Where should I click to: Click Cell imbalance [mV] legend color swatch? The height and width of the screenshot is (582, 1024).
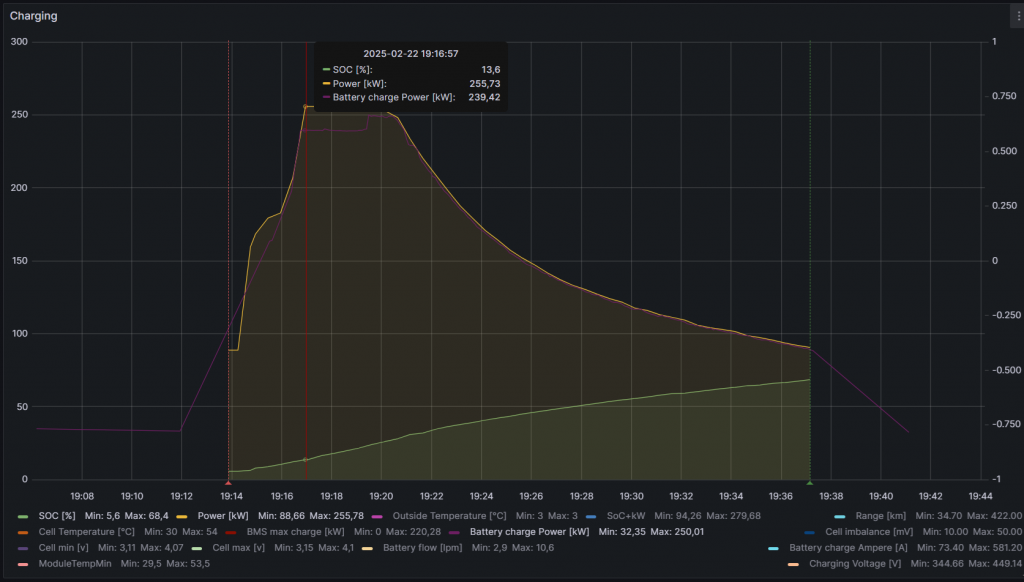pyautogui.click(x=810, y=532)
